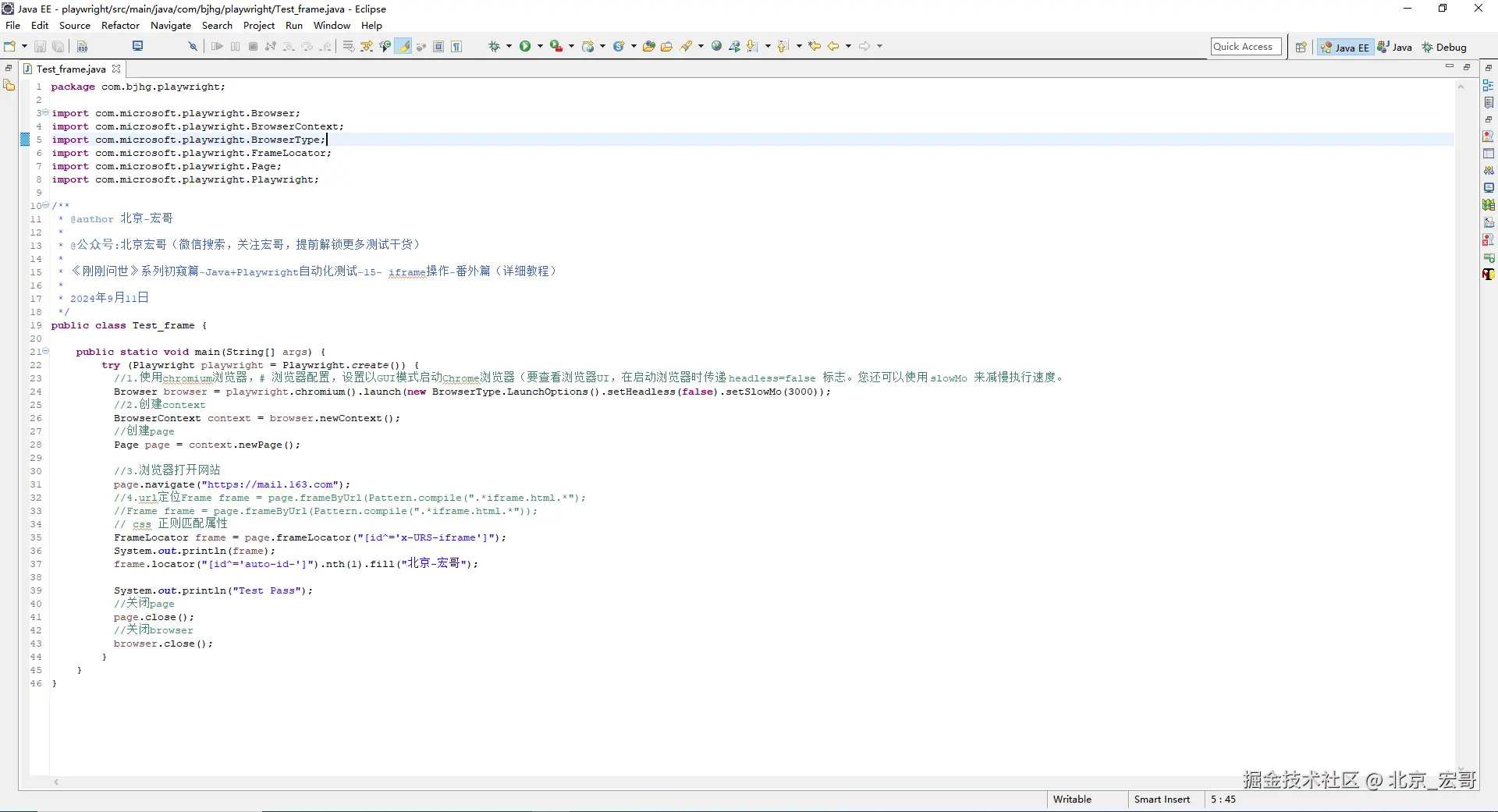1498x812 pixels.
Task: Click the new-item icon with a globe and sparkle
Action: point(588,47)
